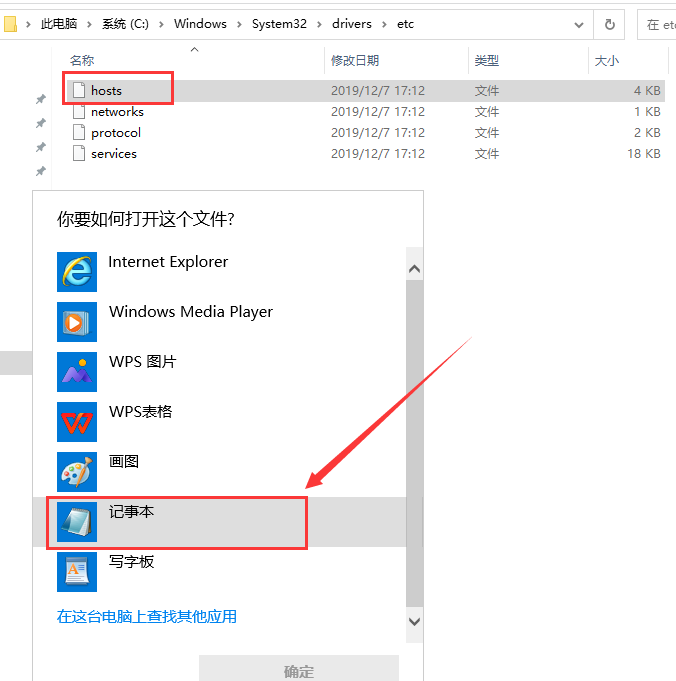Select the protocol file name
This screenshot has width=676, height=681.
(116, 132)
